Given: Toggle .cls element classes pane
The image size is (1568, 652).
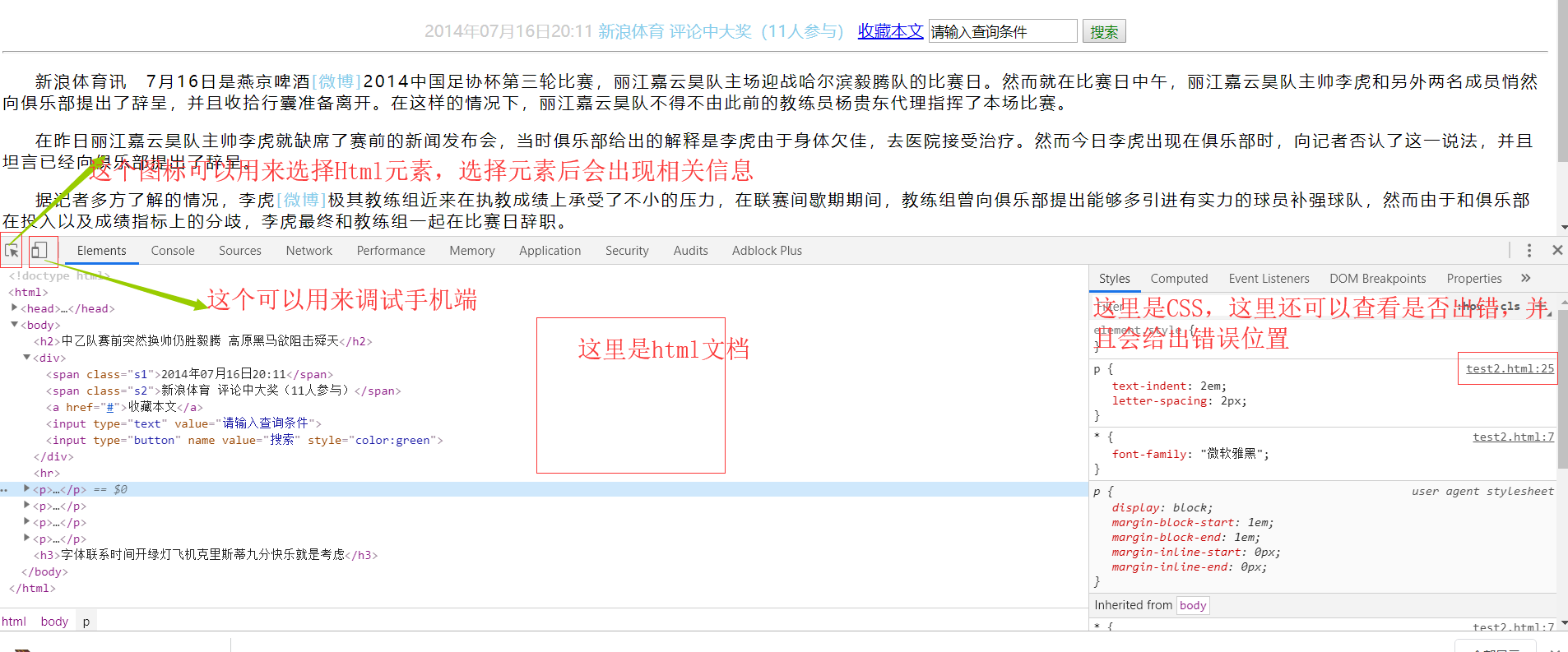Looking at the screenshot, I should pos(1510,306).
